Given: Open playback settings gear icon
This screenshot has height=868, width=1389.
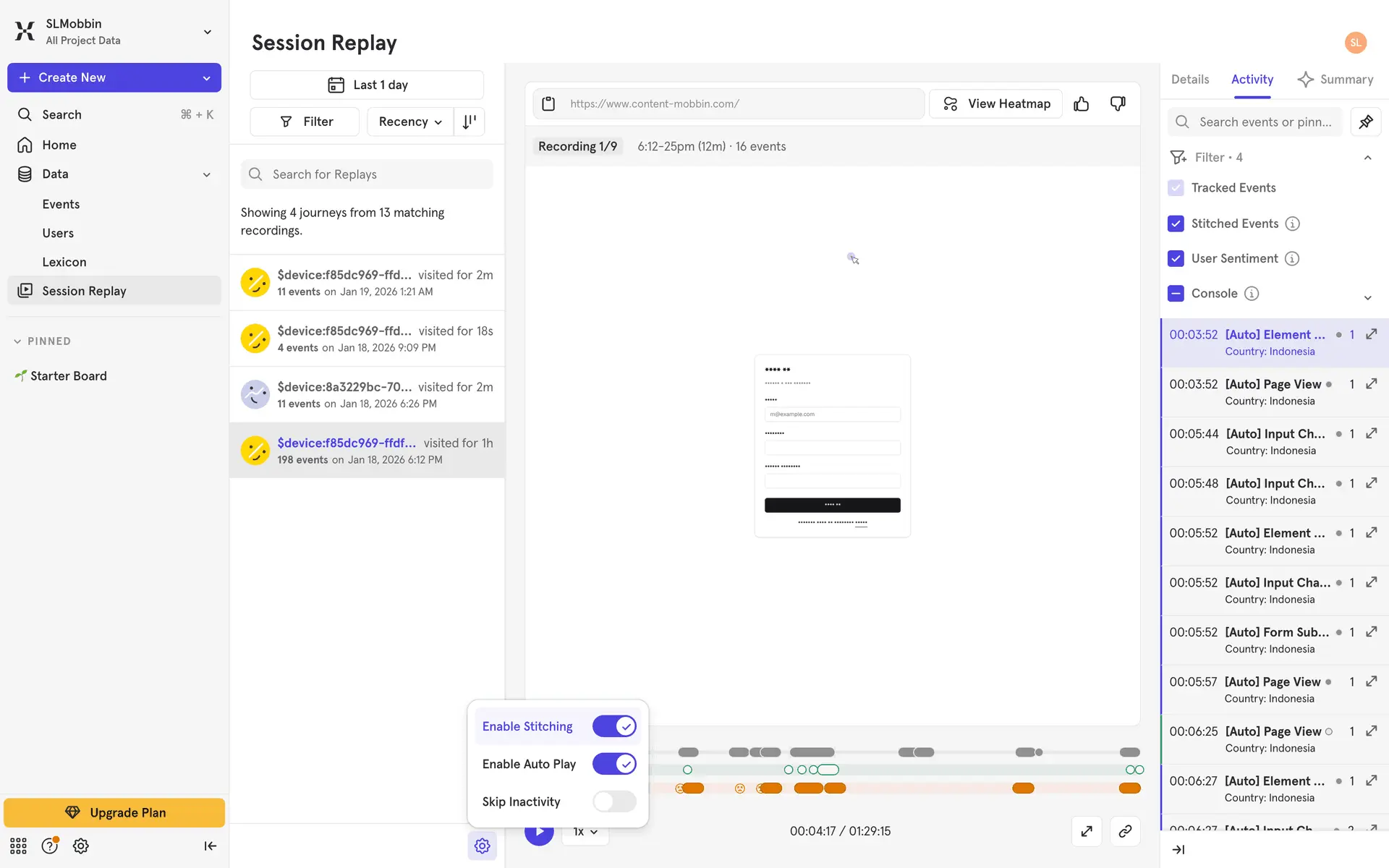Looking at the screenshot, I should [482, 846].
